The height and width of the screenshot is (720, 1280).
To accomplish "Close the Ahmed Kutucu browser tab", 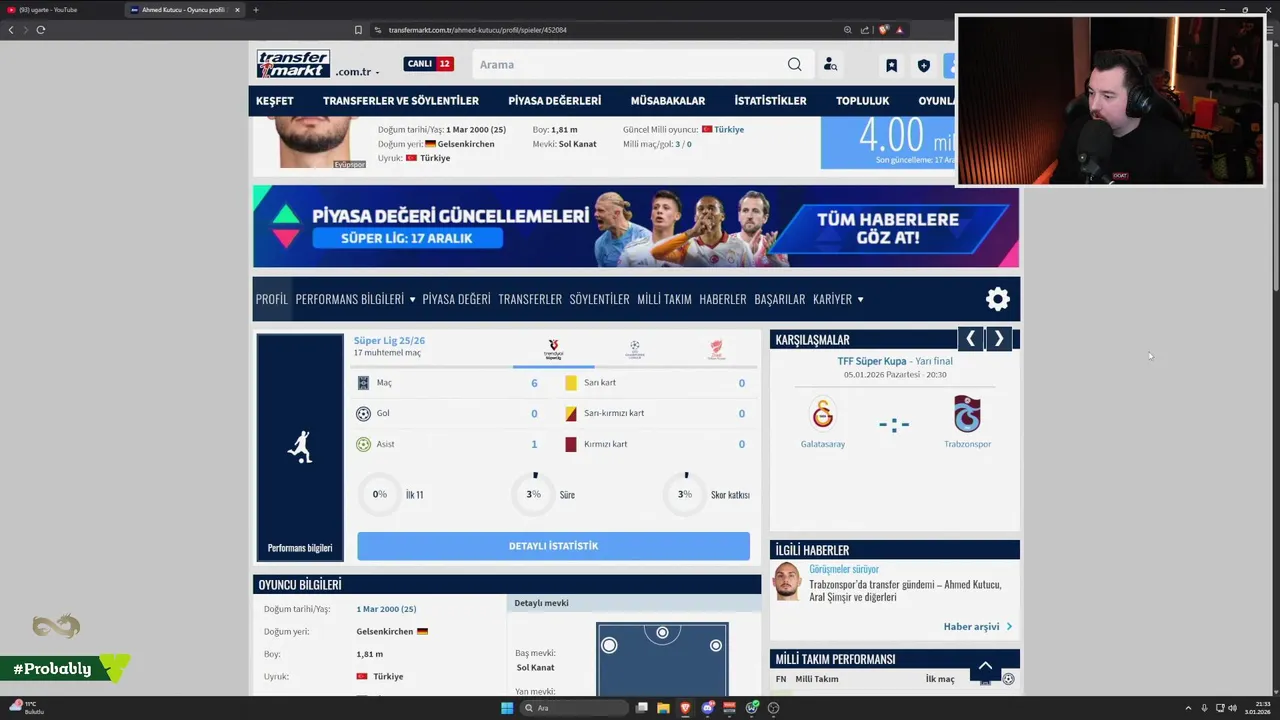I will pos(237,10).
